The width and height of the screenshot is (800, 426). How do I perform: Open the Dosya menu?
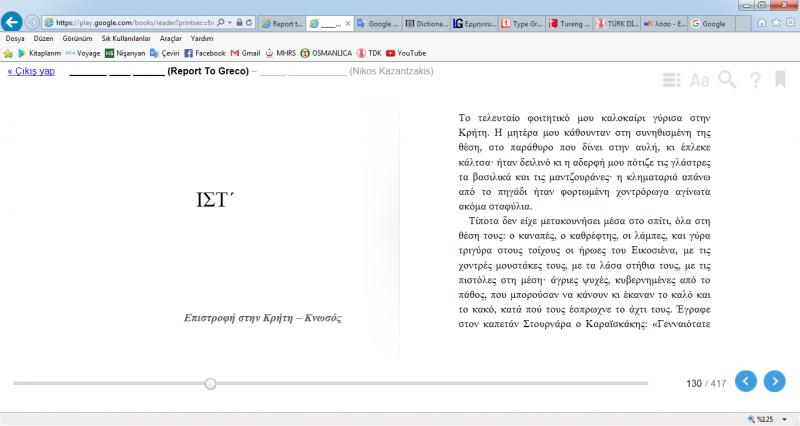coord(15,39)
